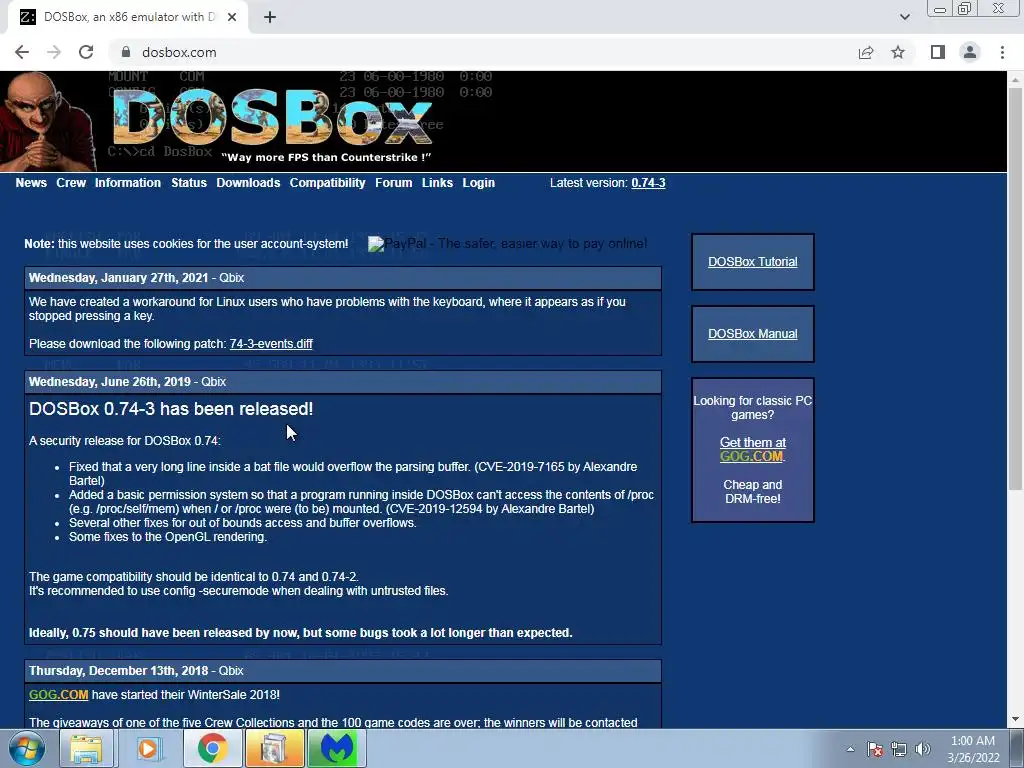1024x768 pixels.
Task: Open the Forum link
Action: (x=393, y=183)
